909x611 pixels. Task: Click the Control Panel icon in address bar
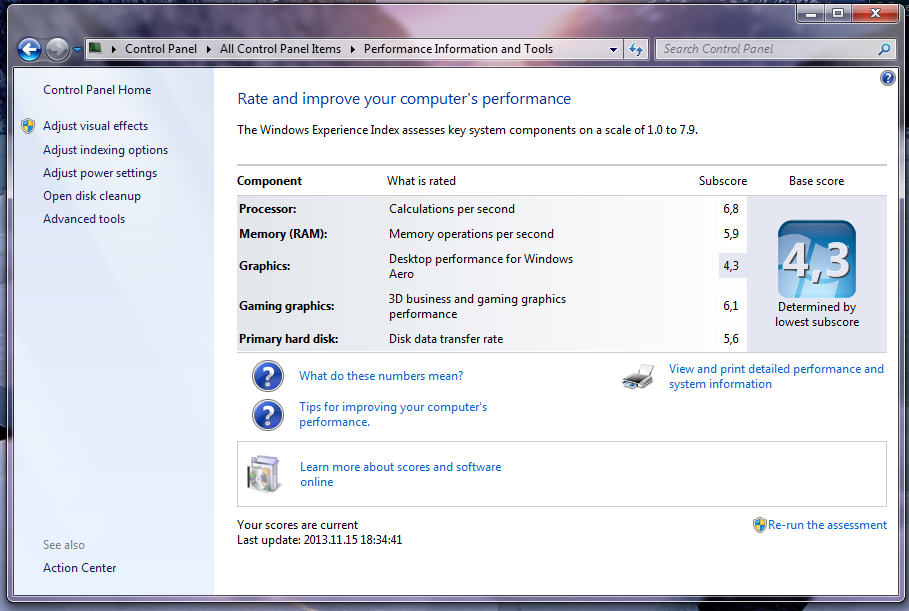pyautogui.click(x=96, y=48)
